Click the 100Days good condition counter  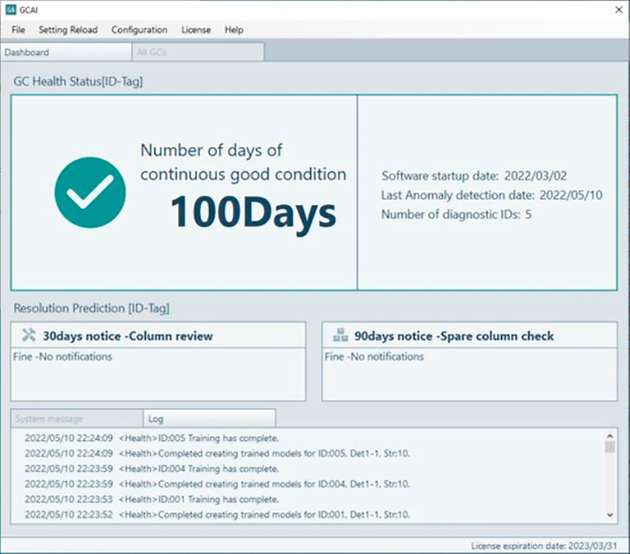pyautogui.click(x=252, y=211)
